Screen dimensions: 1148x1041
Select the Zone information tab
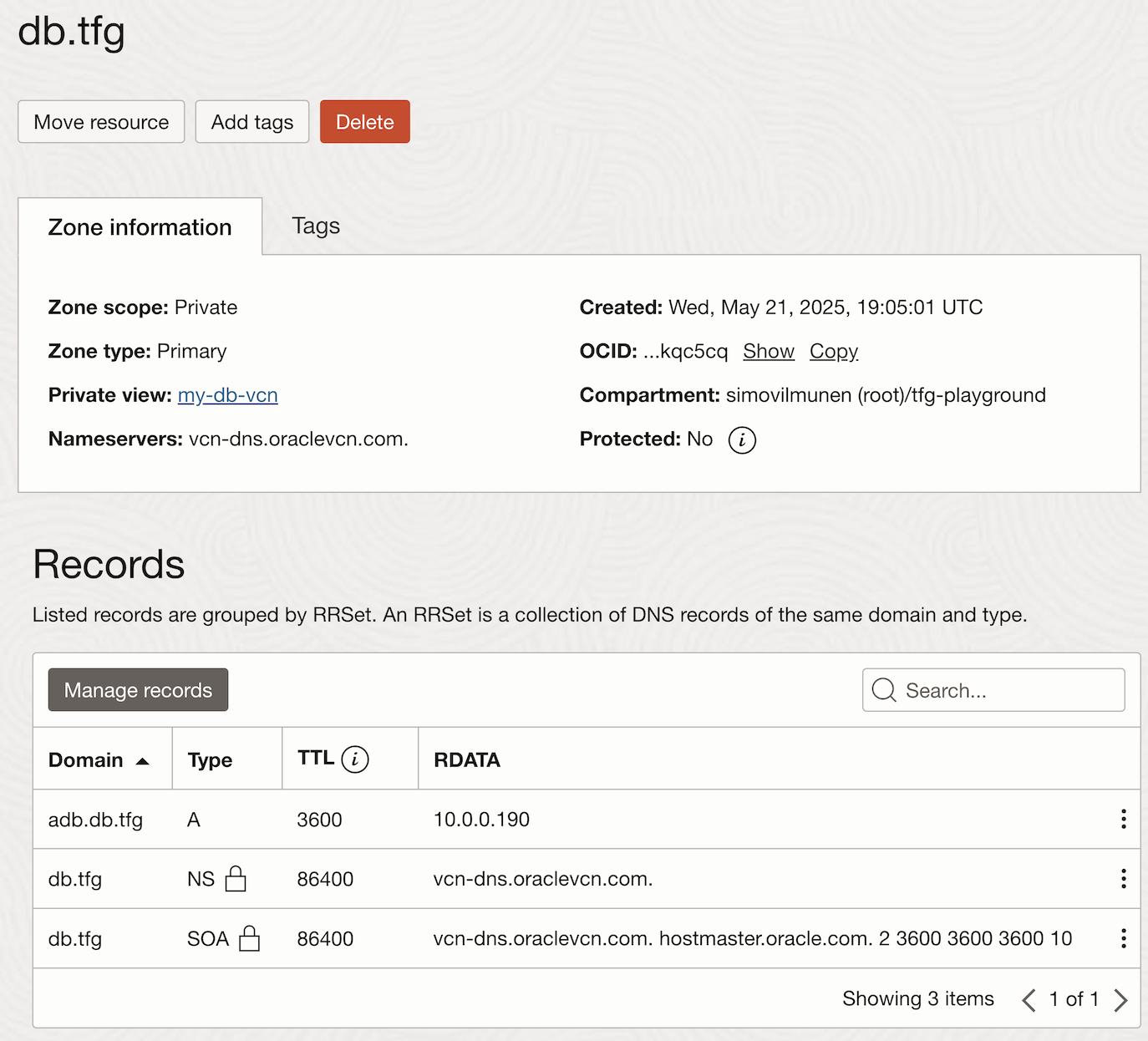(140, 226)
